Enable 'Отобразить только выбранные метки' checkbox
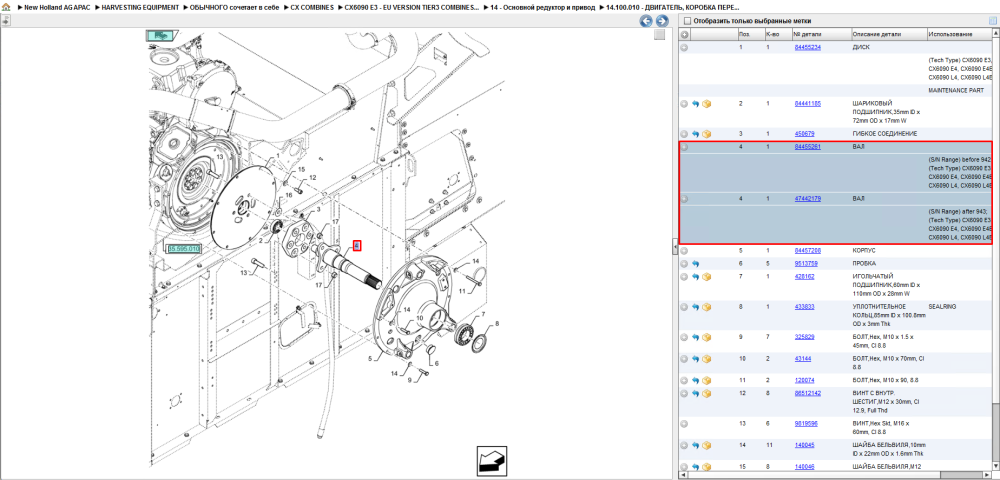Image resolution: width=1000 pixels, height=480 pixels. click(687, 20)
